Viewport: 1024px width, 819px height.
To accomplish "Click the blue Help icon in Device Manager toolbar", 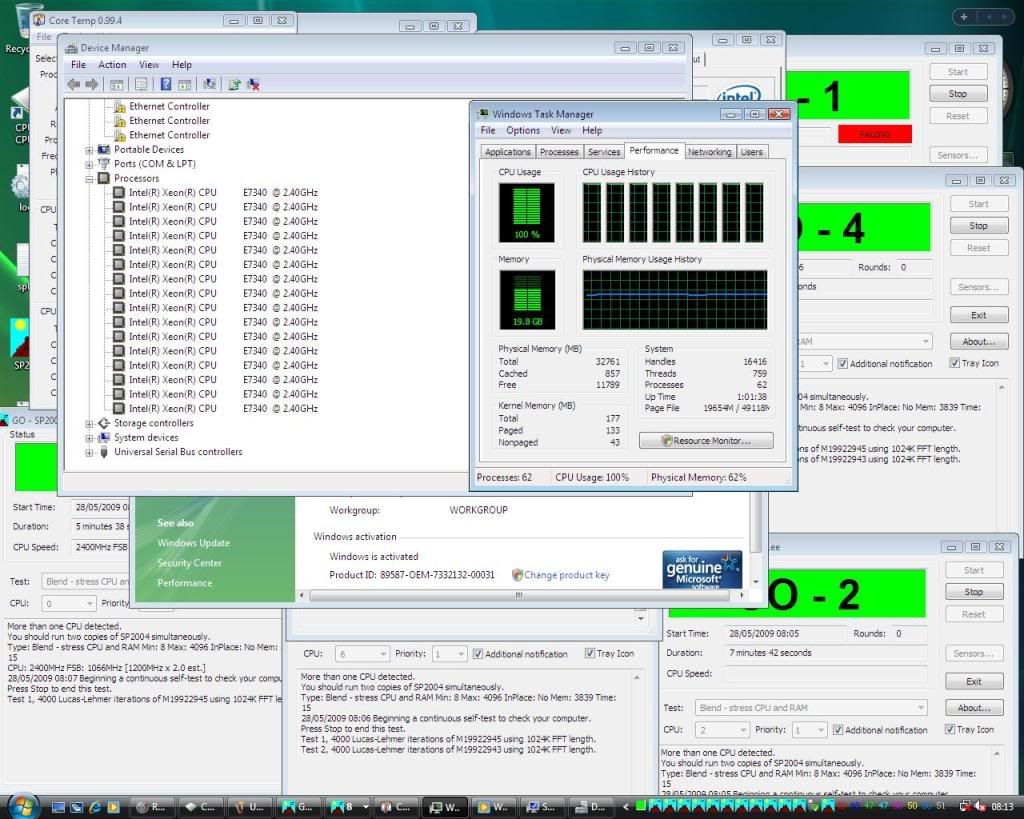I will pyautogui.click(x=166, y=84).
